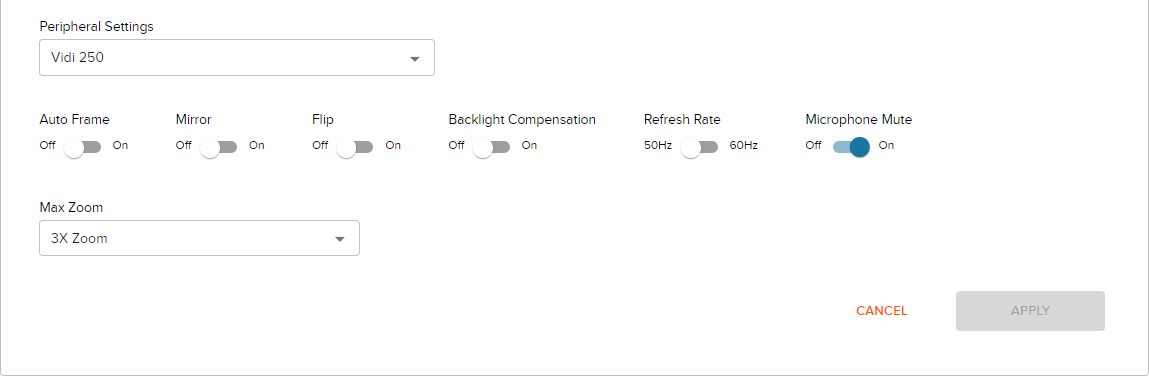The width and height of the screenshot is (1149, 376).
Task: Click the 50Hz label of Refresh Rate
Action: coord(658,145)
